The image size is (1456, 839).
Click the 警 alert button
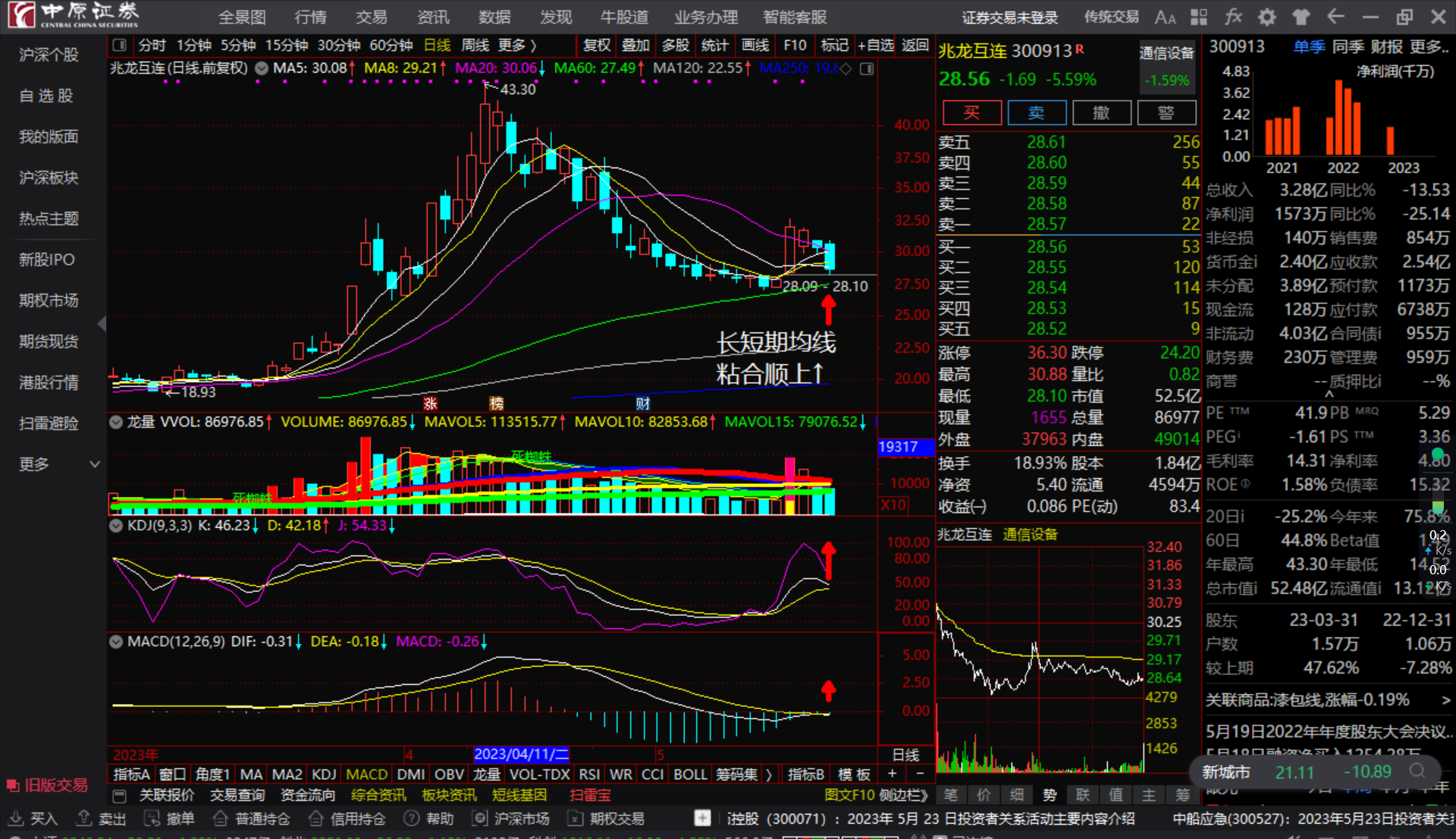(x=1166, y=113)
